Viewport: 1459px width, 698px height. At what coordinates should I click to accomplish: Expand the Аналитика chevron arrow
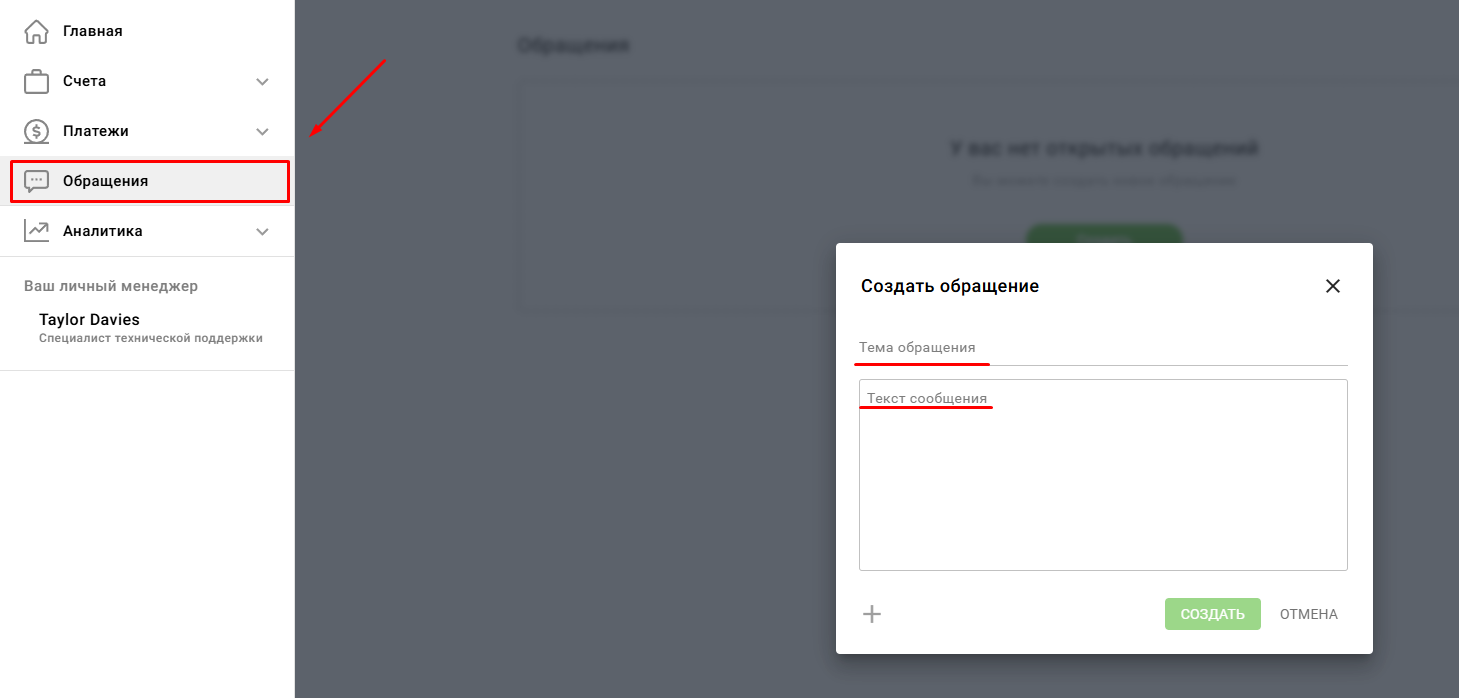pos(262,231)
